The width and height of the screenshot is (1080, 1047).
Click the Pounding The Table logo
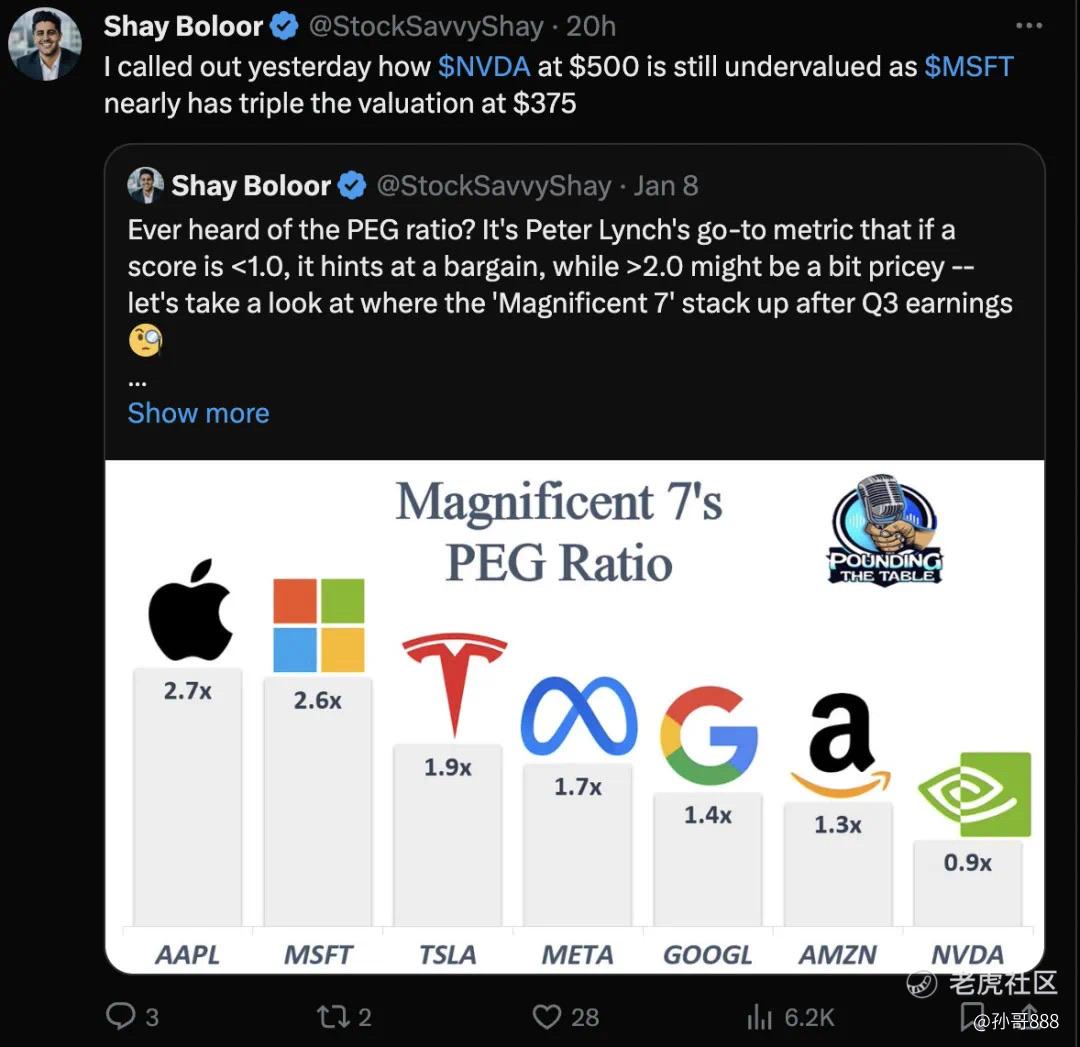click(x=884, y=530)
